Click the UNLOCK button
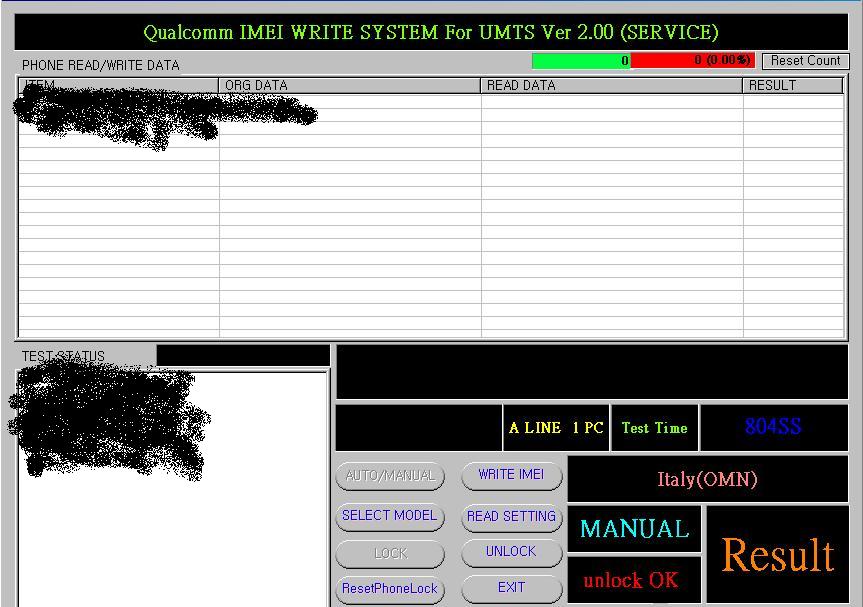This screenshot has height=607, width=863. (511, 552)
